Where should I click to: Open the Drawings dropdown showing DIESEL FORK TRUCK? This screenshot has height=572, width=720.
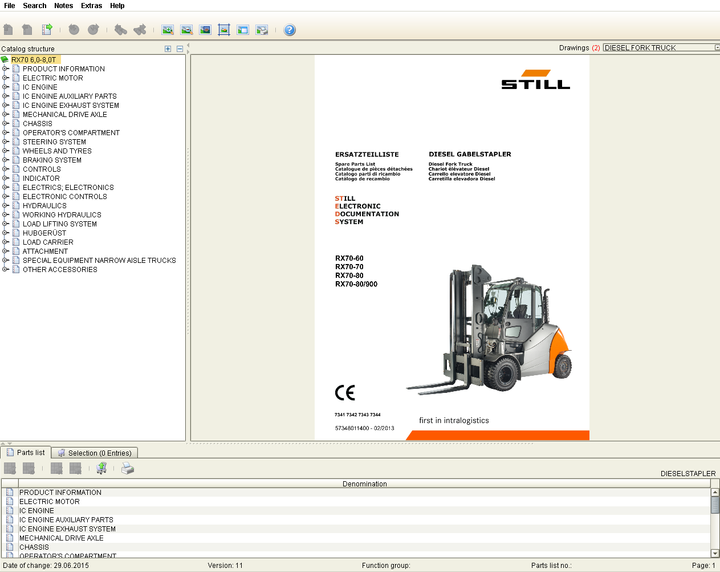click(x=661, y=48)
